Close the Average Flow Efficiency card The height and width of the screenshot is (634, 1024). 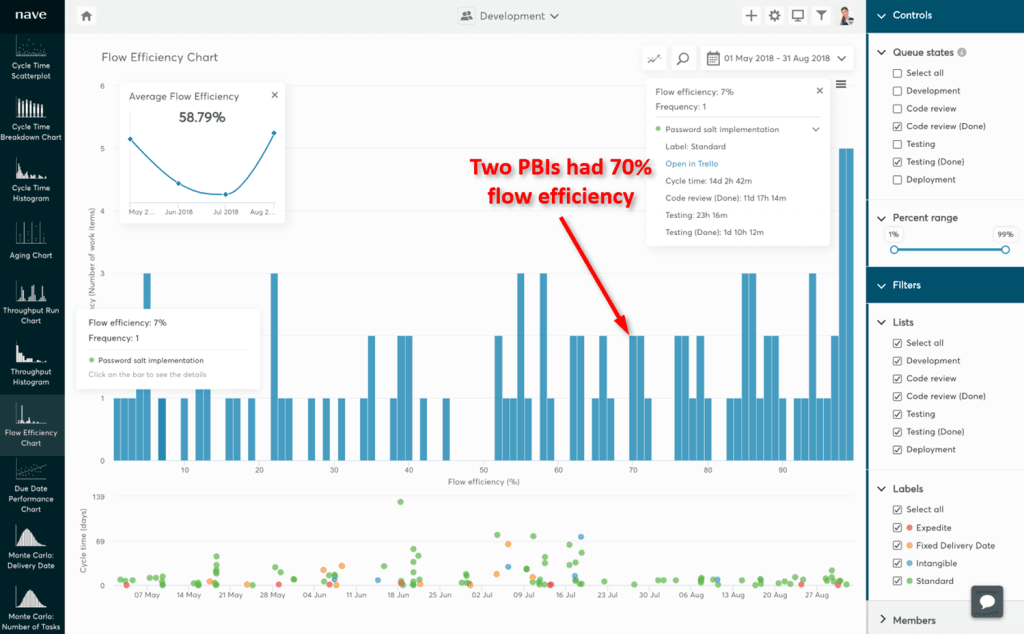pos(275,96)
